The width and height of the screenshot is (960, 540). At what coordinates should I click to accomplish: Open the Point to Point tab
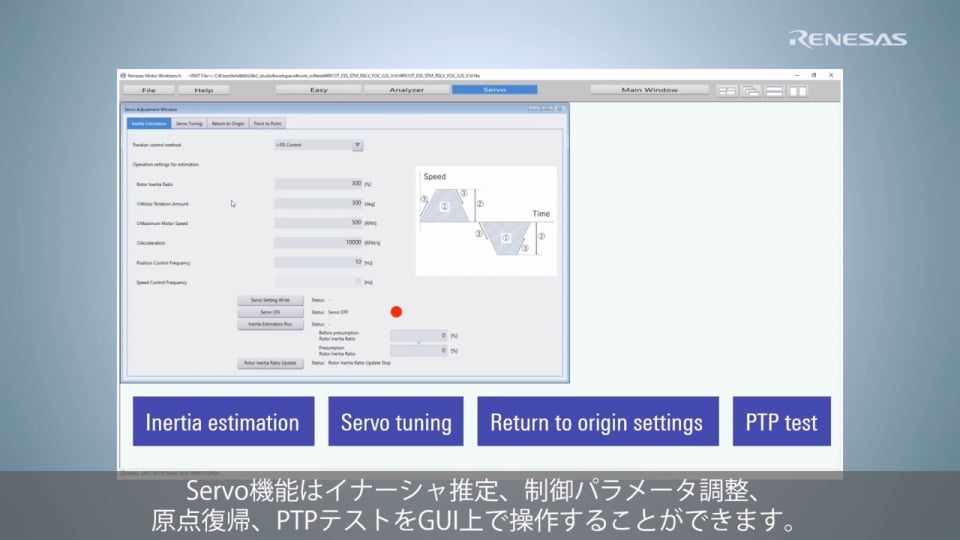[268, 123]
